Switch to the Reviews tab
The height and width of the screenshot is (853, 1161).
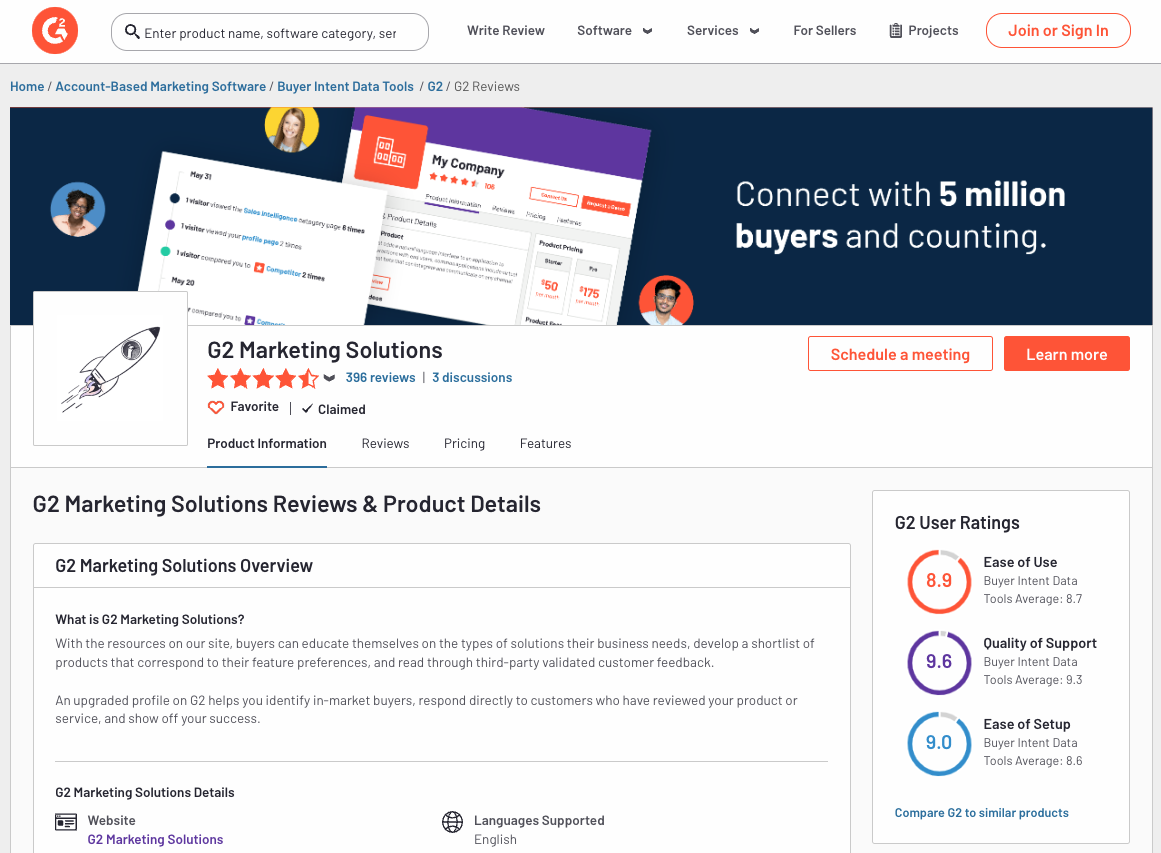pyautogui.click(x=385, y=444)
